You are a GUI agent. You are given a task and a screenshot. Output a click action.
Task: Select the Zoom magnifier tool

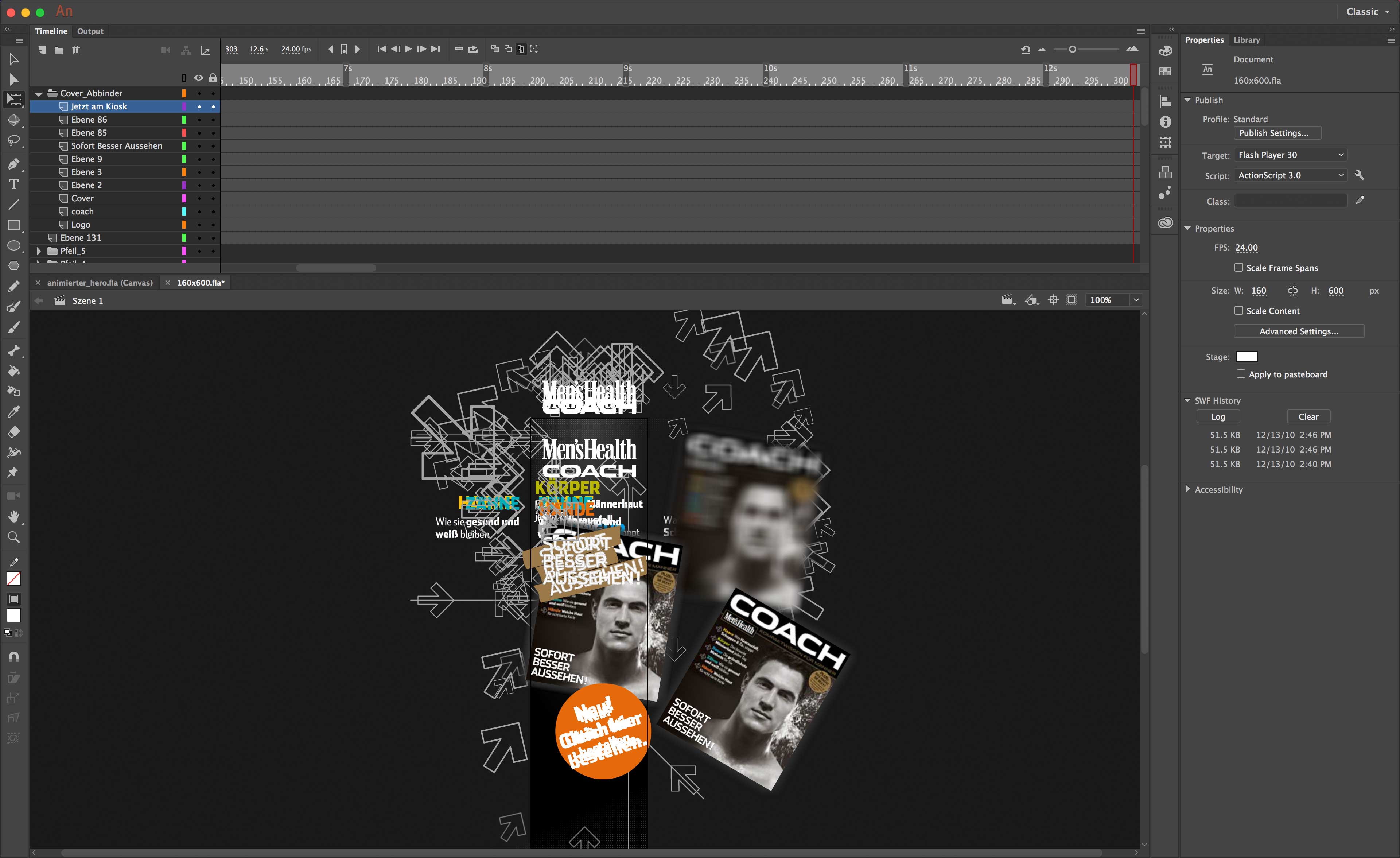(14, 537)
